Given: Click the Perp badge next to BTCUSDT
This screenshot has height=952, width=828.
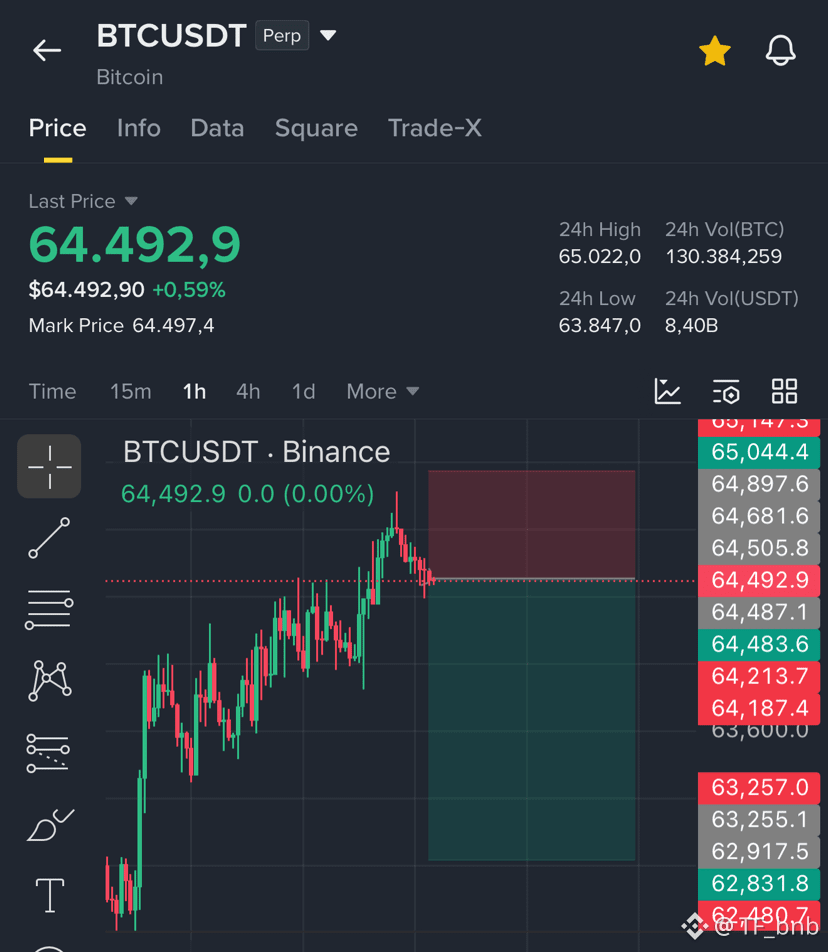Looking at the screenshot, I should click(x=282, y=35).
